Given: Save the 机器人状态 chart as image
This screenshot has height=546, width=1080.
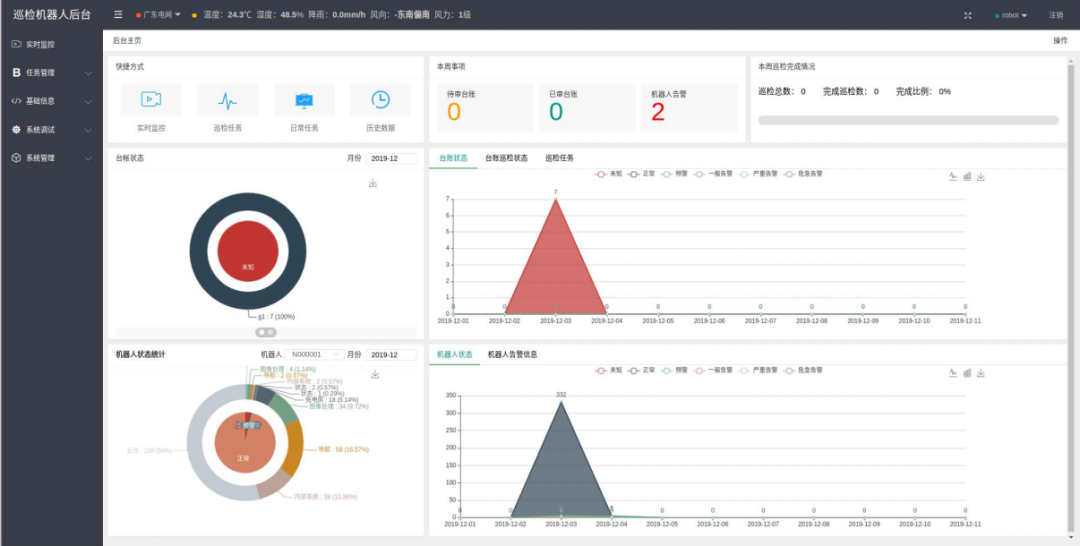Looking at the screenshot, I should 981,373.
